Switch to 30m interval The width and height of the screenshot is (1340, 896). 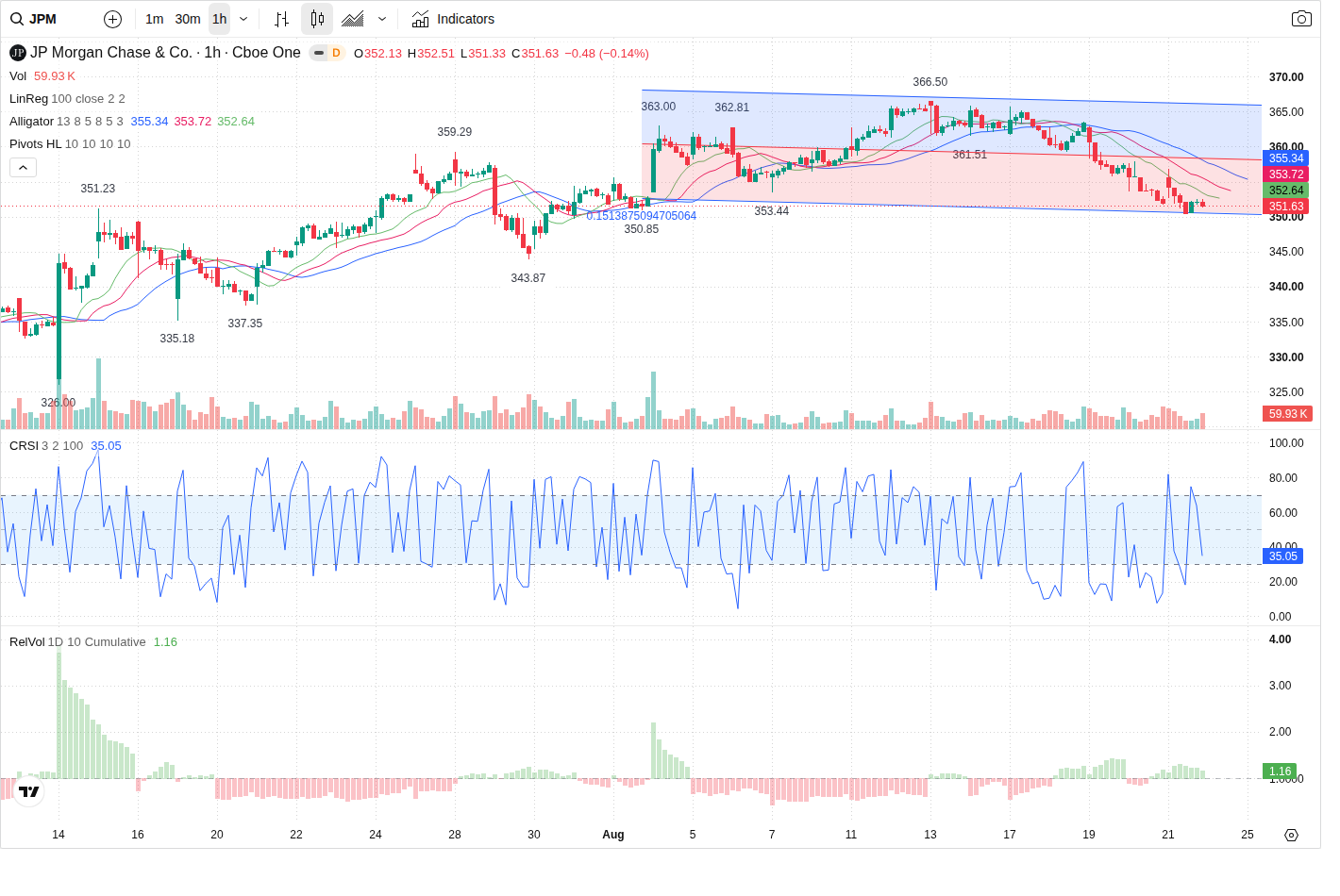pos(188,19)
